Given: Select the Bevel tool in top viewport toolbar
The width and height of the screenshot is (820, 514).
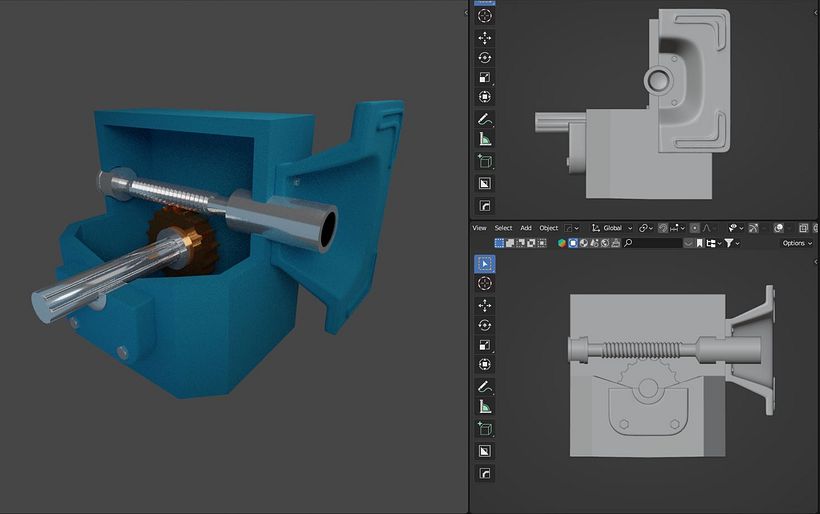Looking at the screenshot, I should (485, 205).
